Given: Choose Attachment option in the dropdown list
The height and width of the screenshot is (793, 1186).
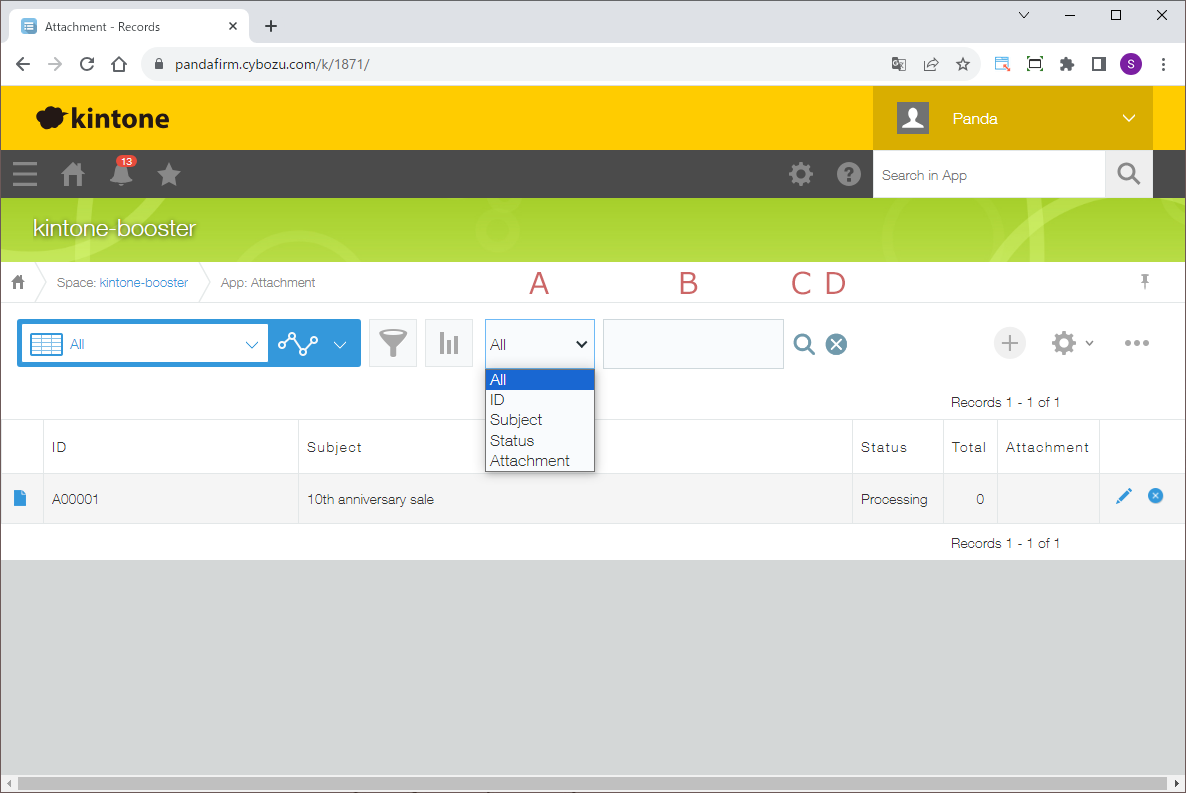Looking at the screenshot, I should click(x=530, y=461).
